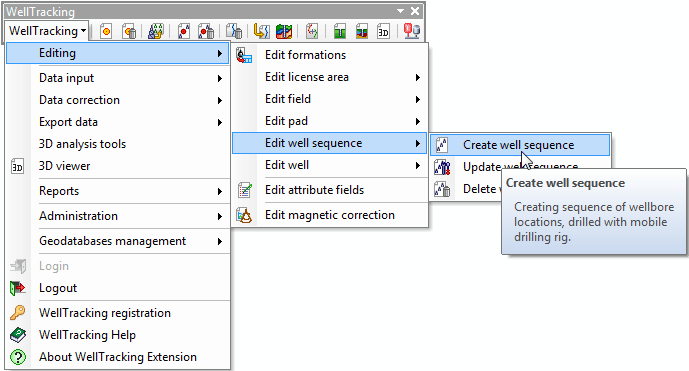Click the target with trash can toolbar icon
This screenshot has height=371, width=689.
[129, 31]
